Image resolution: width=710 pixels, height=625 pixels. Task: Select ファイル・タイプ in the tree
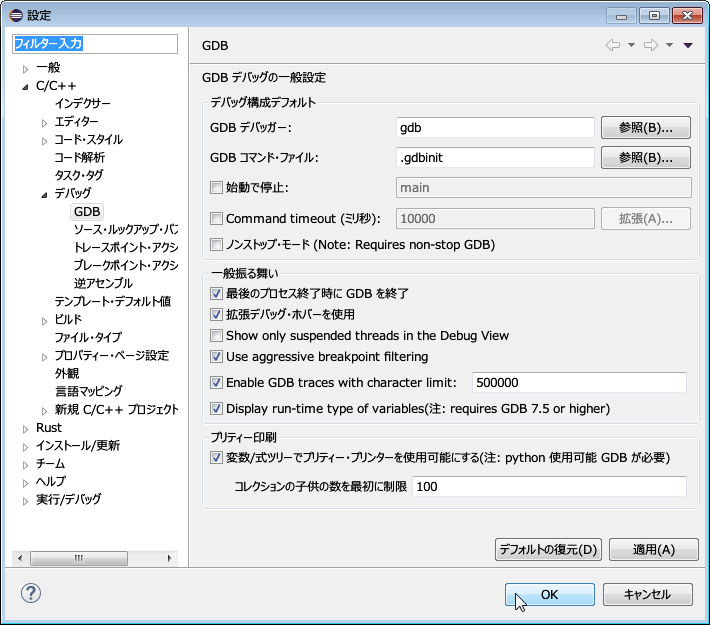click(88, 337)
